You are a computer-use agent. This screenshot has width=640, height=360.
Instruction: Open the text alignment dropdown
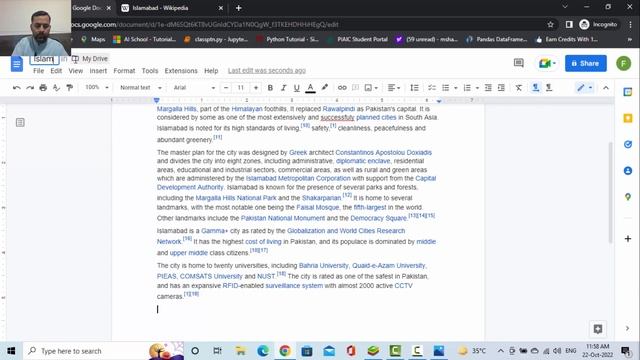tap(393, 88)
